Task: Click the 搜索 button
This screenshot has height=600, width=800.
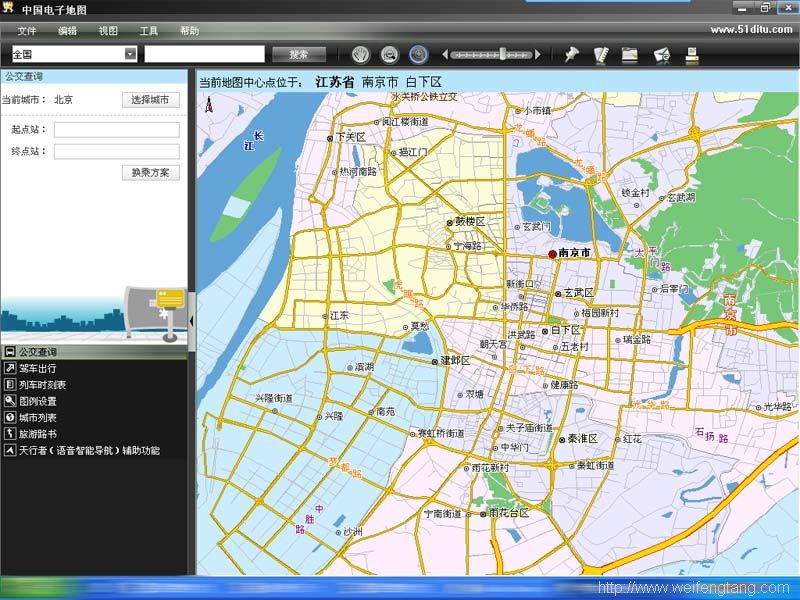Action: (299, 54)
